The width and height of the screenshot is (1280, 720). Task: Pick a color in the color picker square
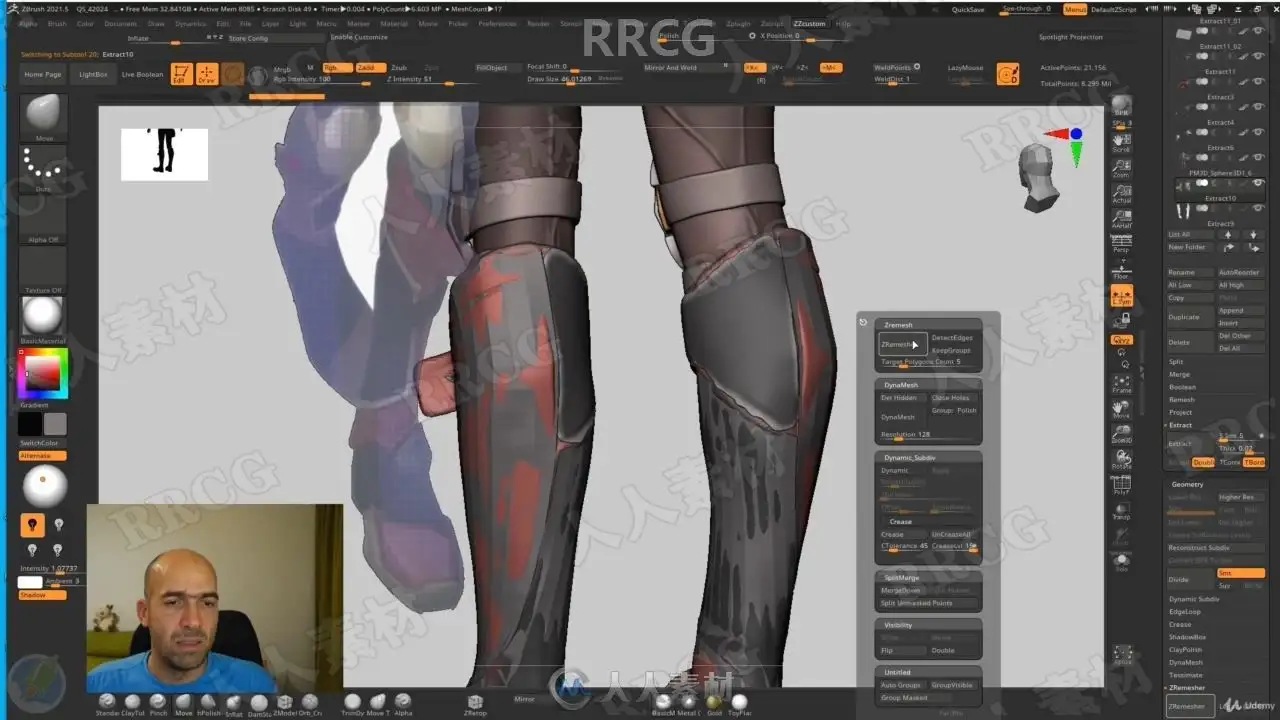point(42,373)
